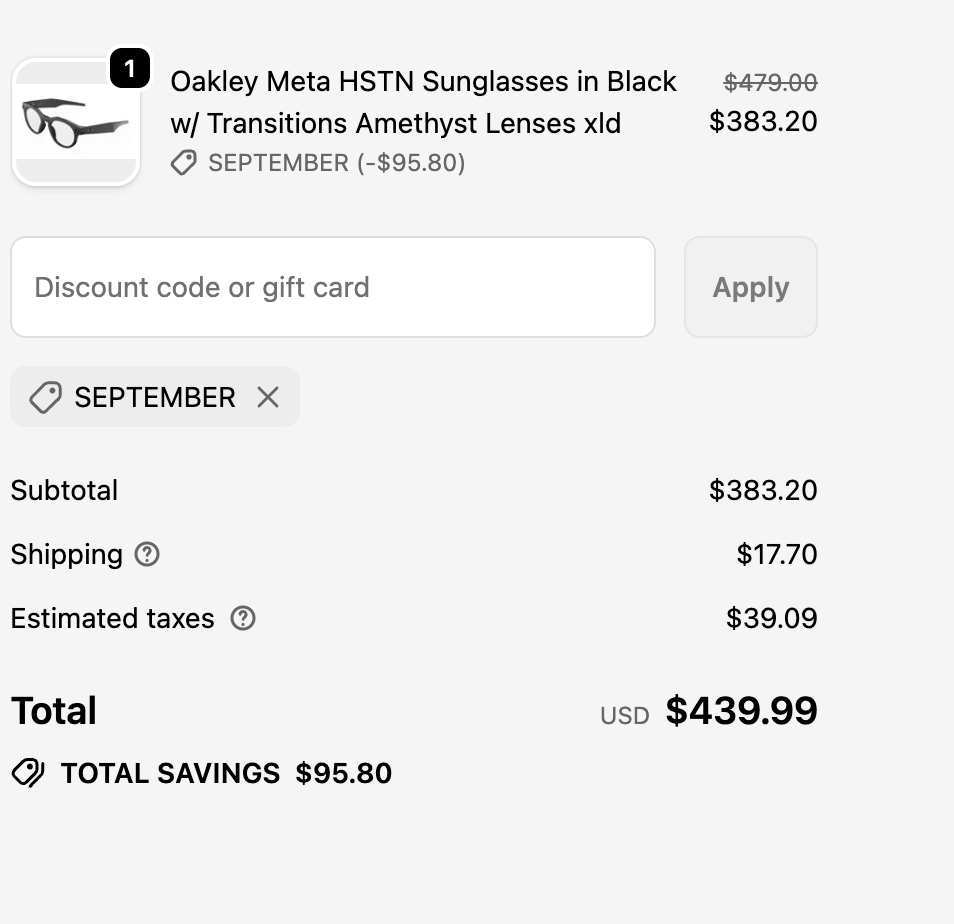This screenshot has height=924, width=954.
Task: Click the Estimated taxes help icon
Action: (x=243, y=618)
